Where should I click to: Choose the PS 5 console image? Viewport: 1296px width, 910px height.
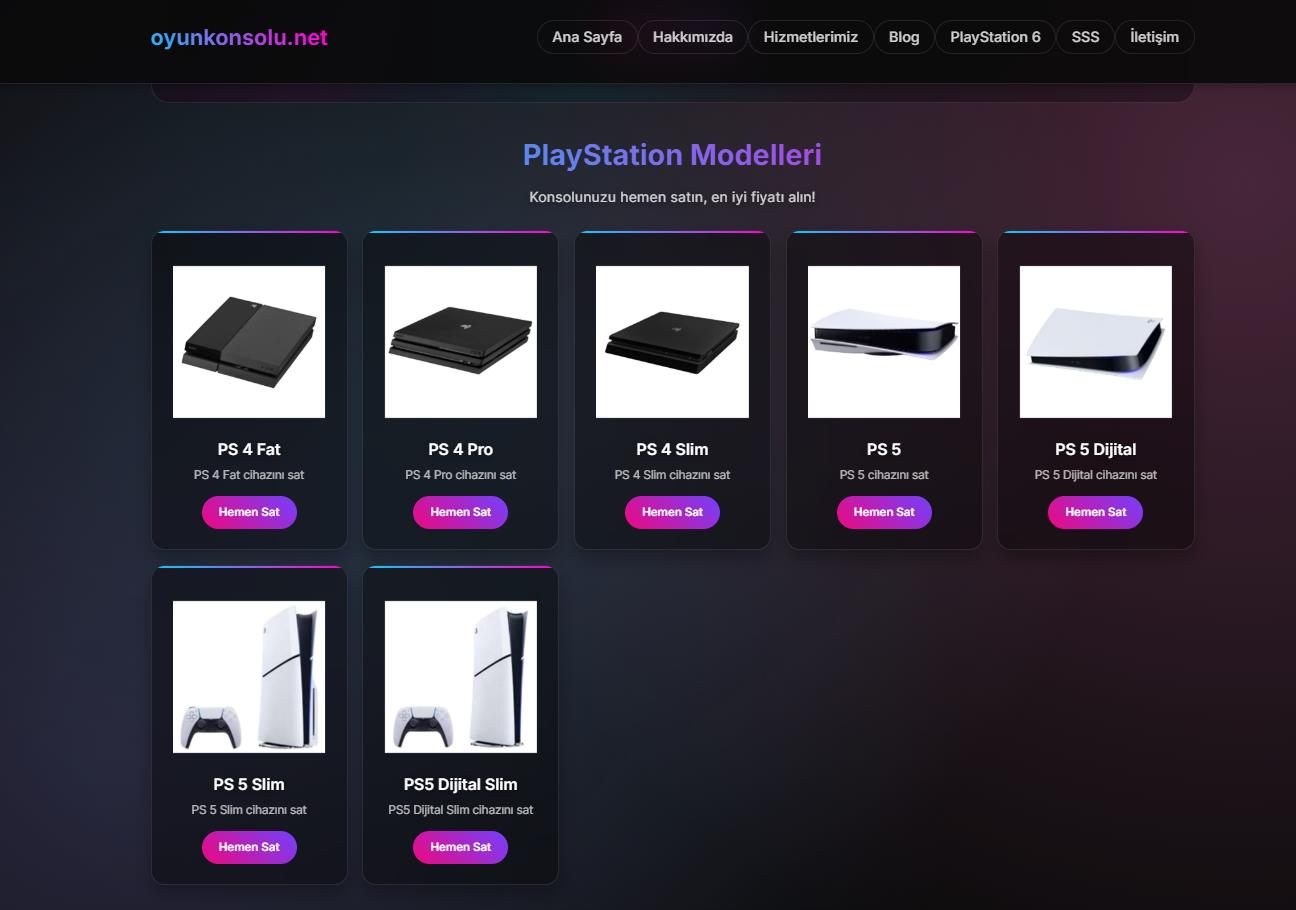click(x=884, y=342)
